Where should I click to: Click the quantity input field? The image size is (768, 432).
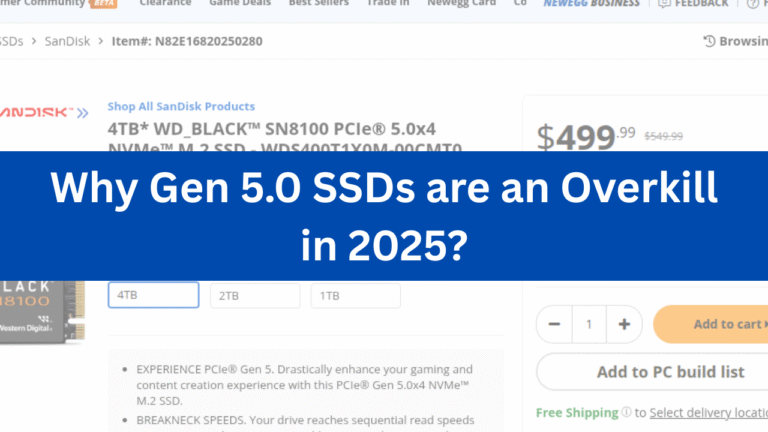[x=589, y=324]
